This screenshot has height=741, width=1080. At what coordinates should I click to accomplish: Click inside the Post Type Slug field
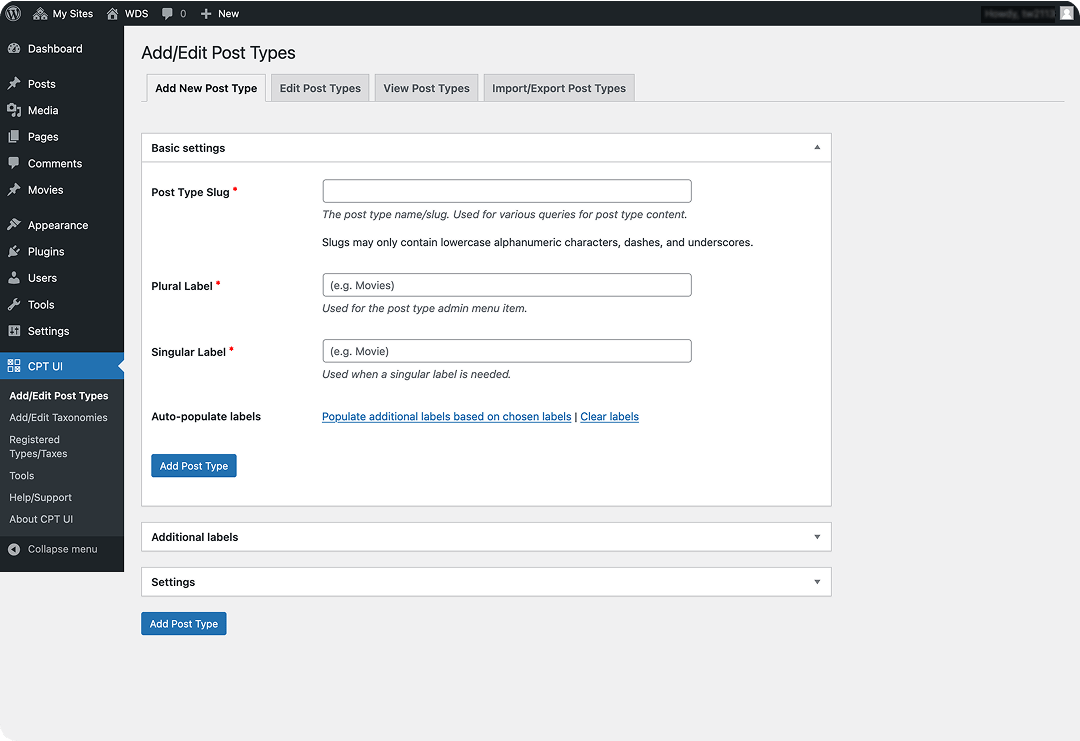click(x=506, y=190)
